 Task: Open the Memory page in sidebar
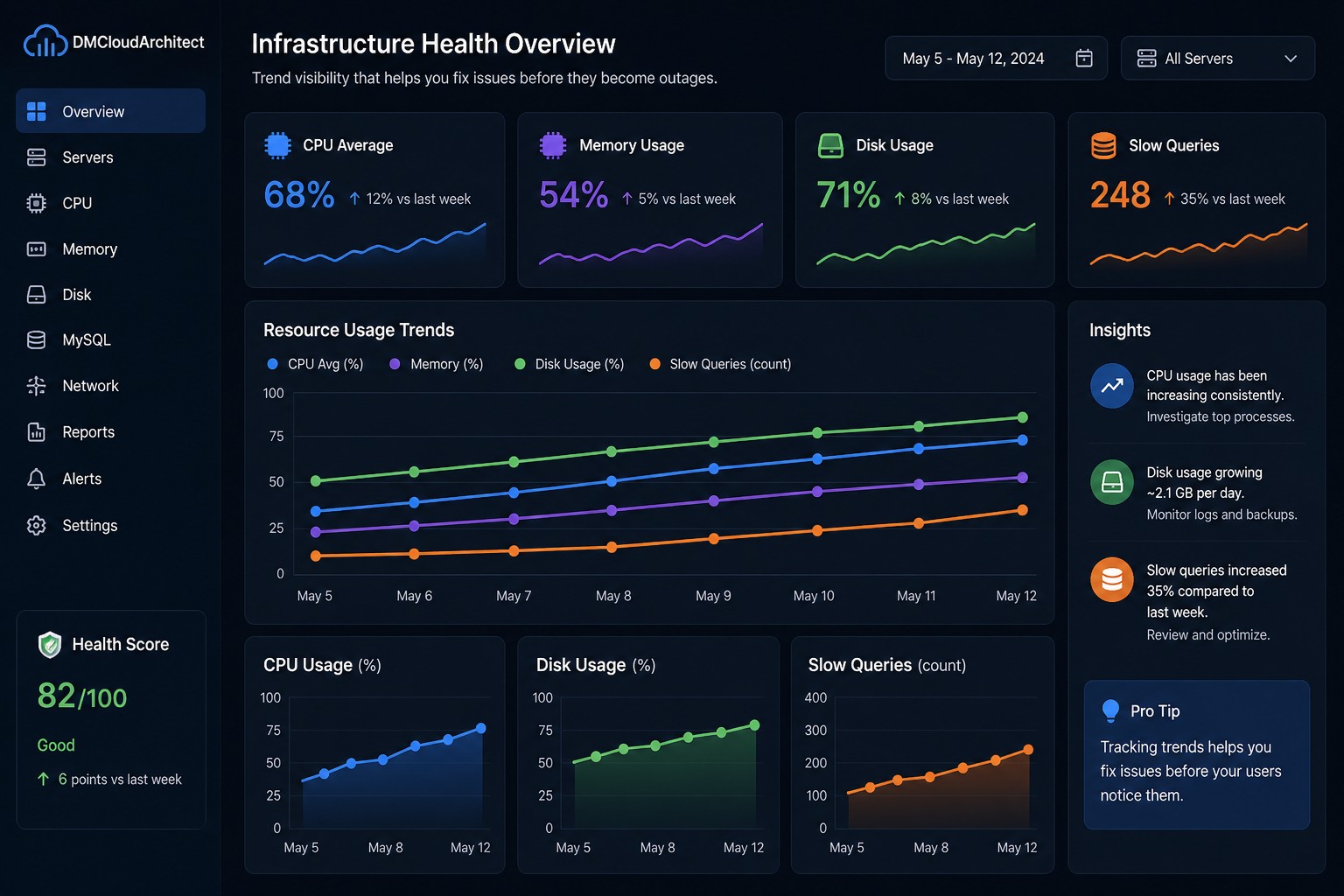pyautogui.click(x=111, y=249)
